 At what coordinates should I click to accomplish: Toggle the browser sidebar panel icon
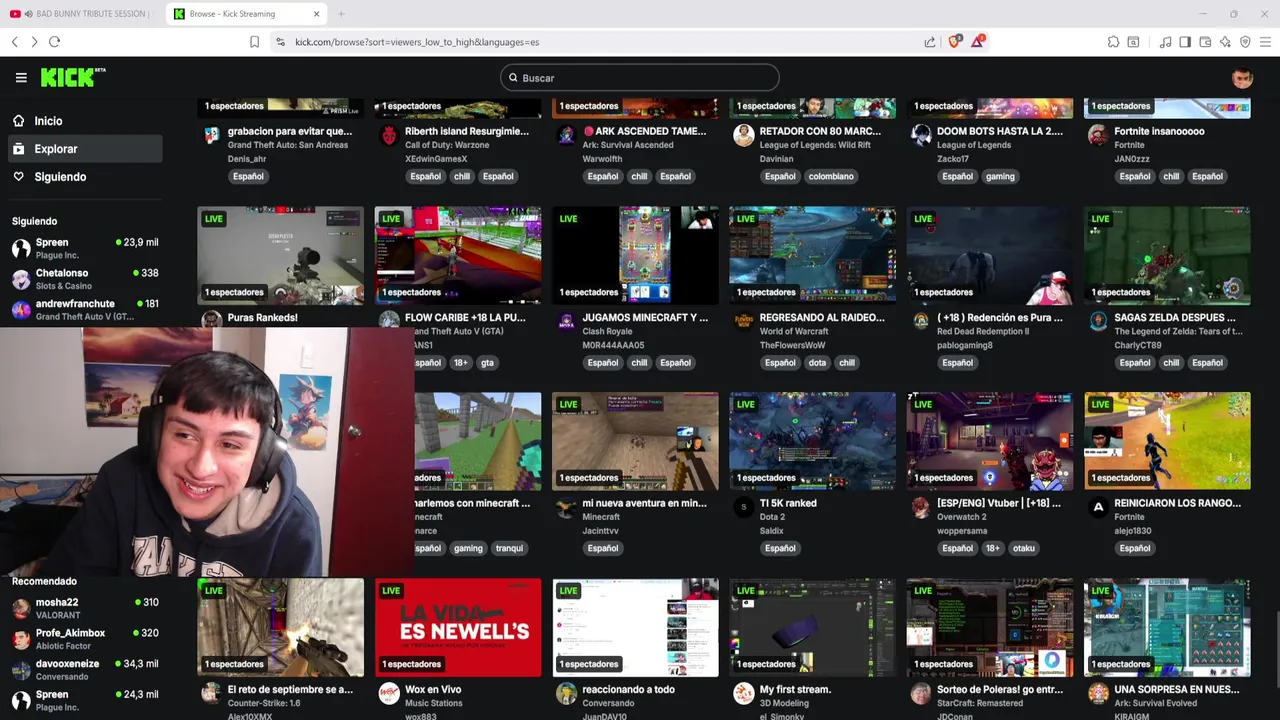(x=1185, y=42)
